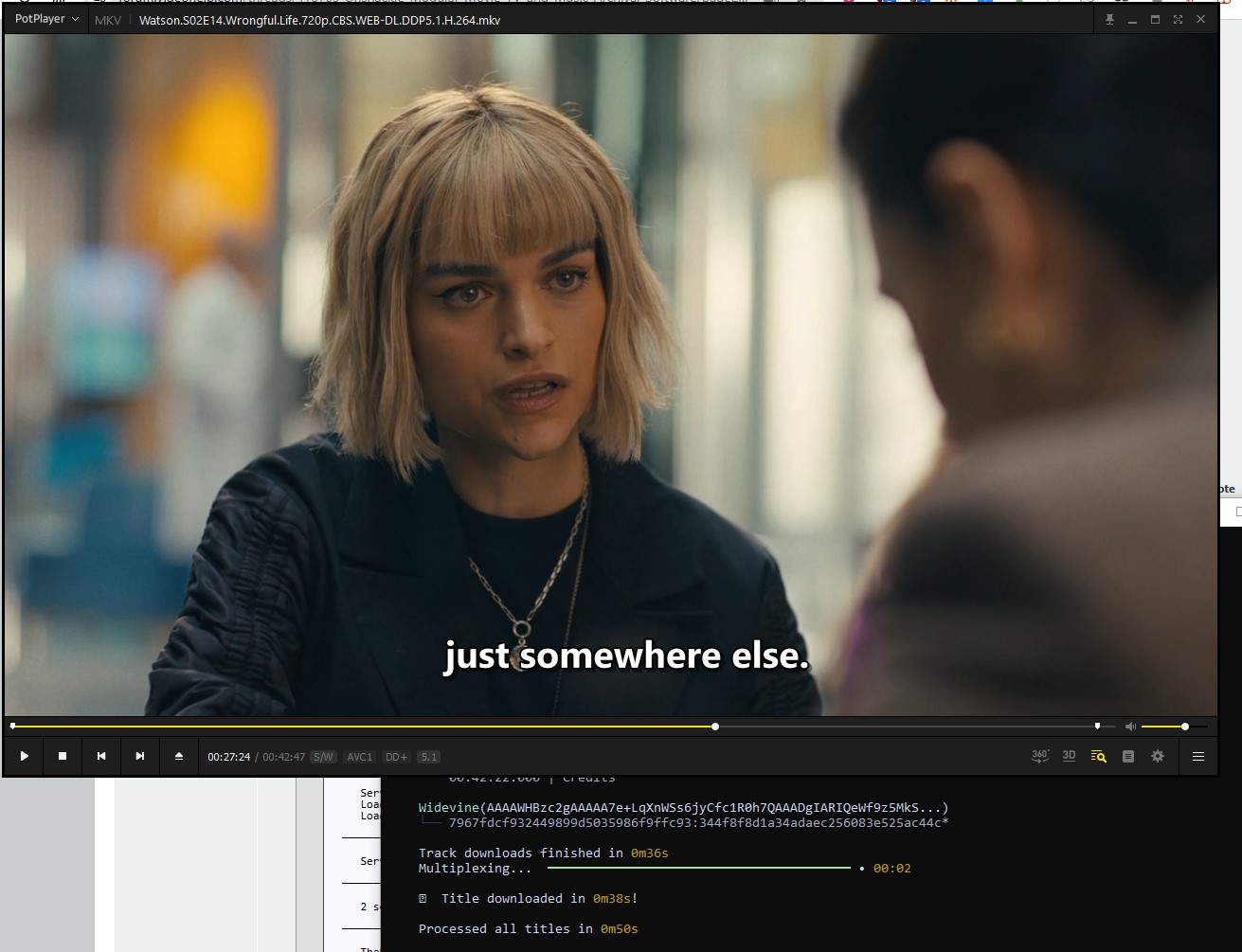
Task: Start playback with the Play button
Action: coord(25,756)
